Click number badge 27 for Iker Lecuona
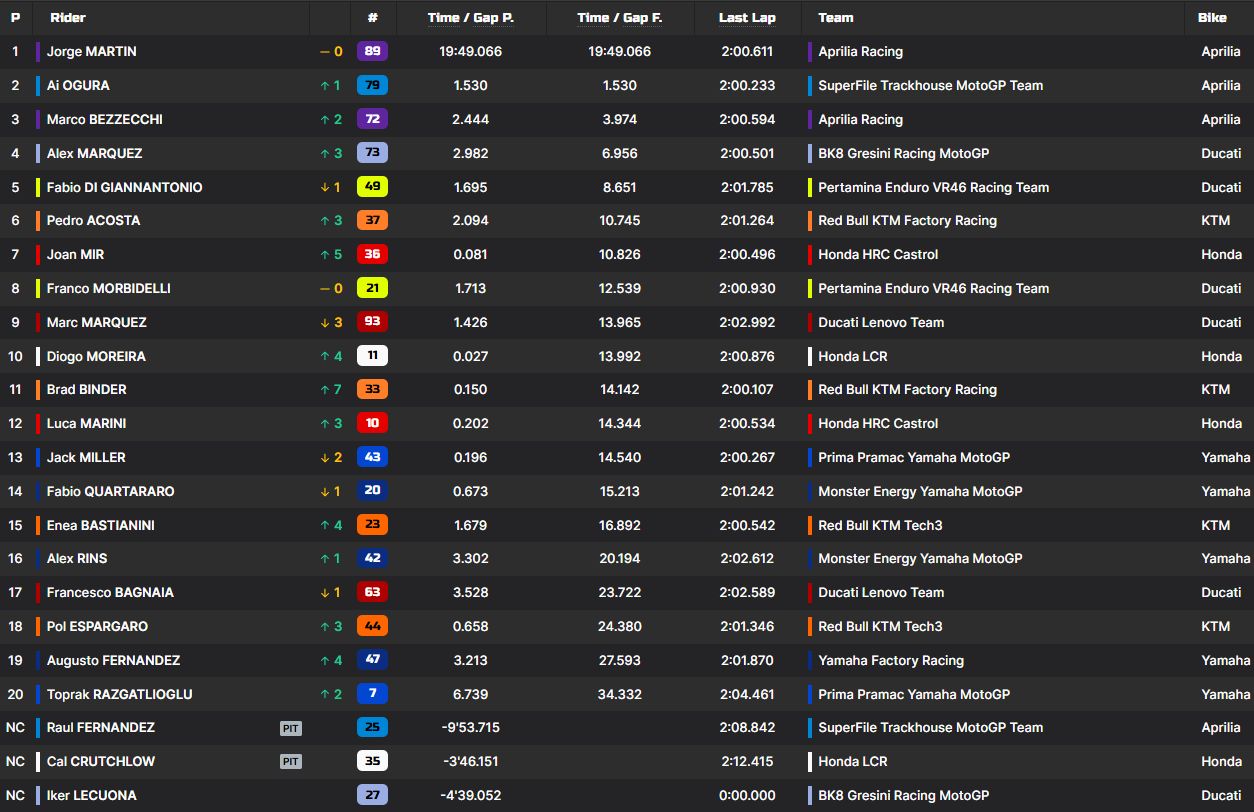1254x812 pixels. point(372,795)
